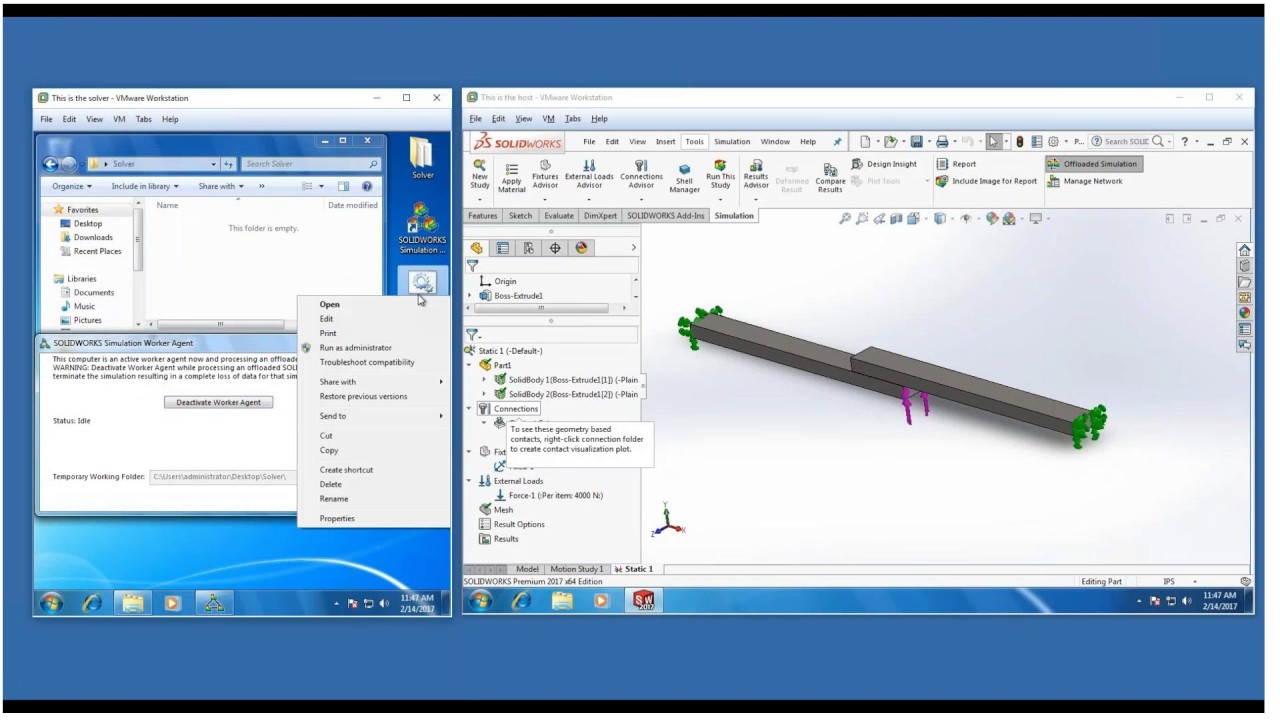
Task: Select Force-1 load in simulation tree
Action: [x=549, y=495]
